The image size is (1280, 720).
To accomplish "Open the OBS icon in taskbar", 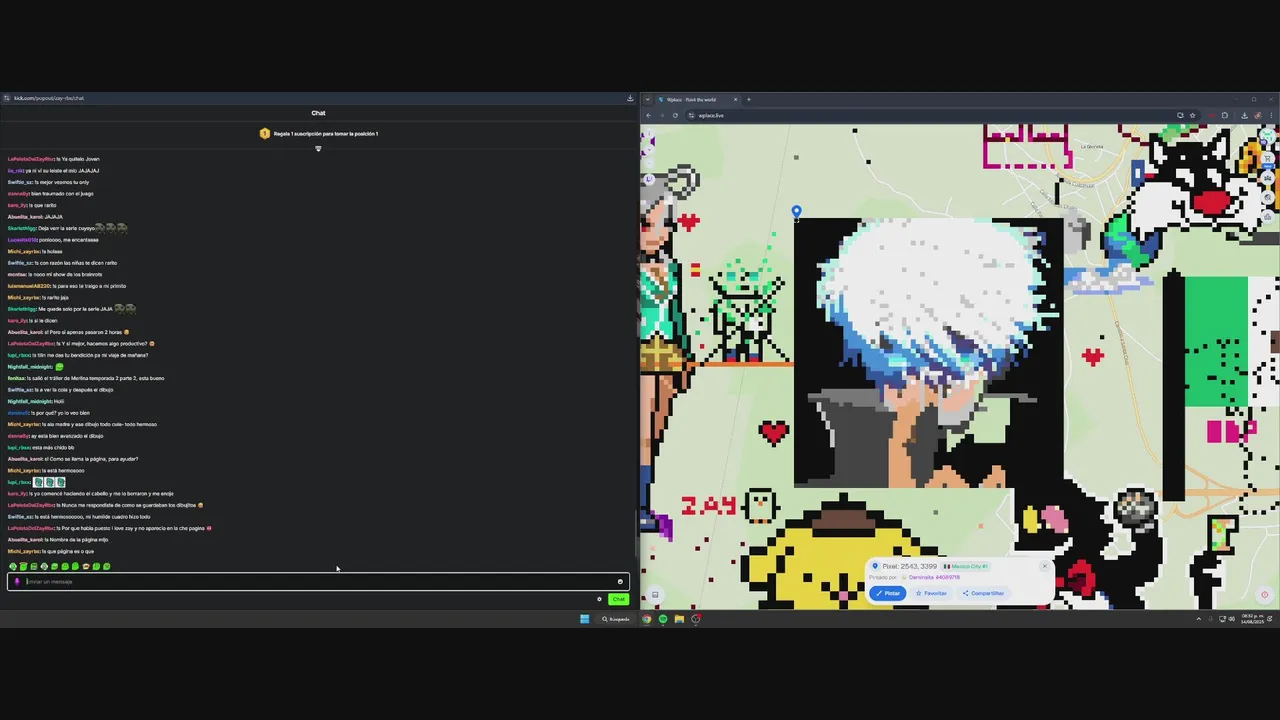I will 696,619.
